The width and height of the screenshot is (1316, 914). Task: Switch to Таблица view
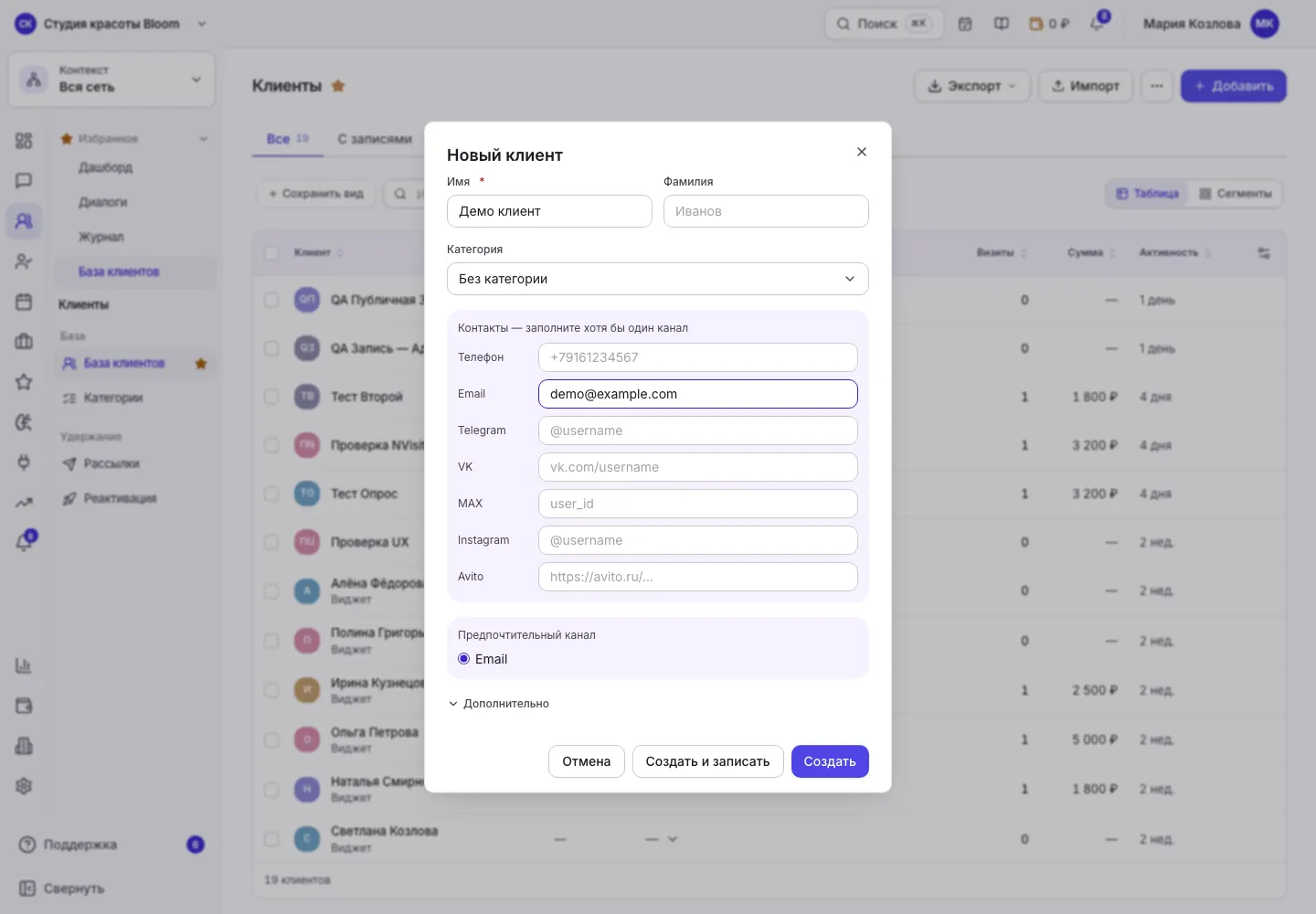(1148, 194)
